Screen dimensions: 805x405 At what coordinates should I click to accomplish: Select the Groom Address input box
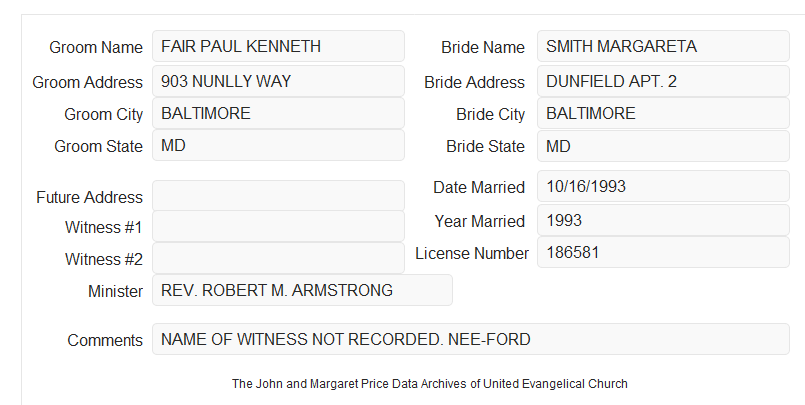pyautogui.click(x=278, y=81)
